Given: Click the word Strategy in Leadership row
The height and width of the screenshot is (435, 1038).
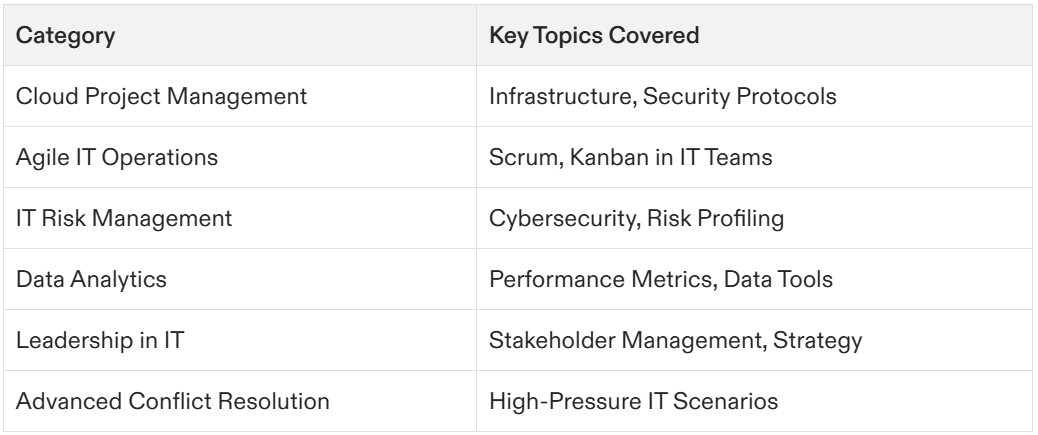Looking at the screenshot, I should (818, 340).
